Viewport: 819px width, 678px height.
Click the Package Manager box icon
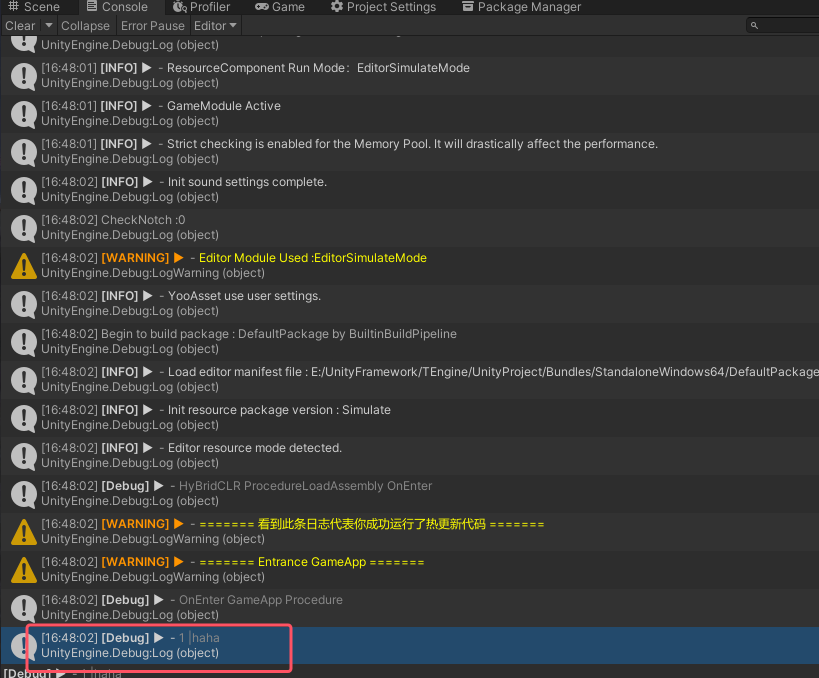pos(466,7)
